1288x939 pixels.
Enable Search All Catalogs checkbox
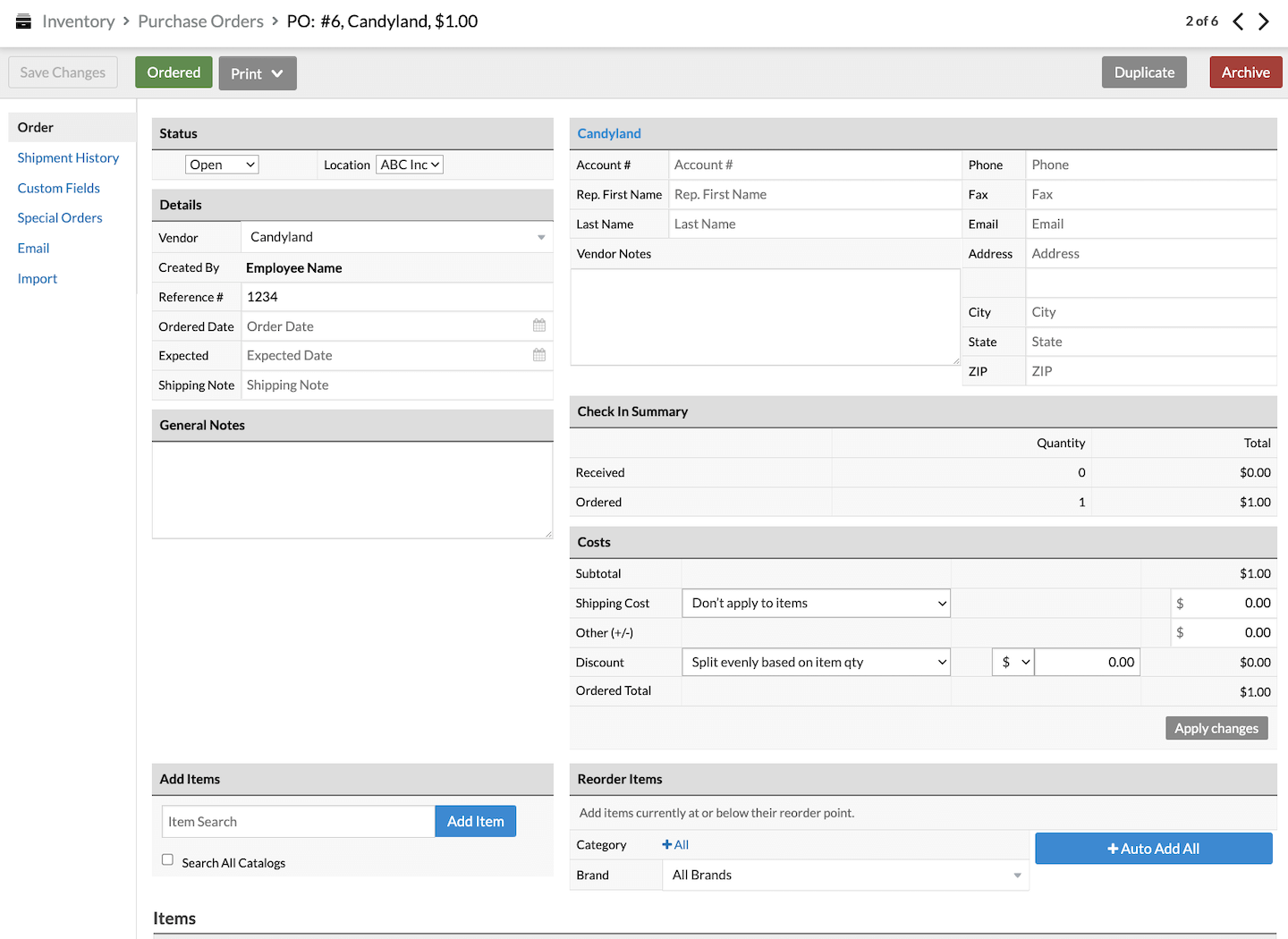(167, 859)
